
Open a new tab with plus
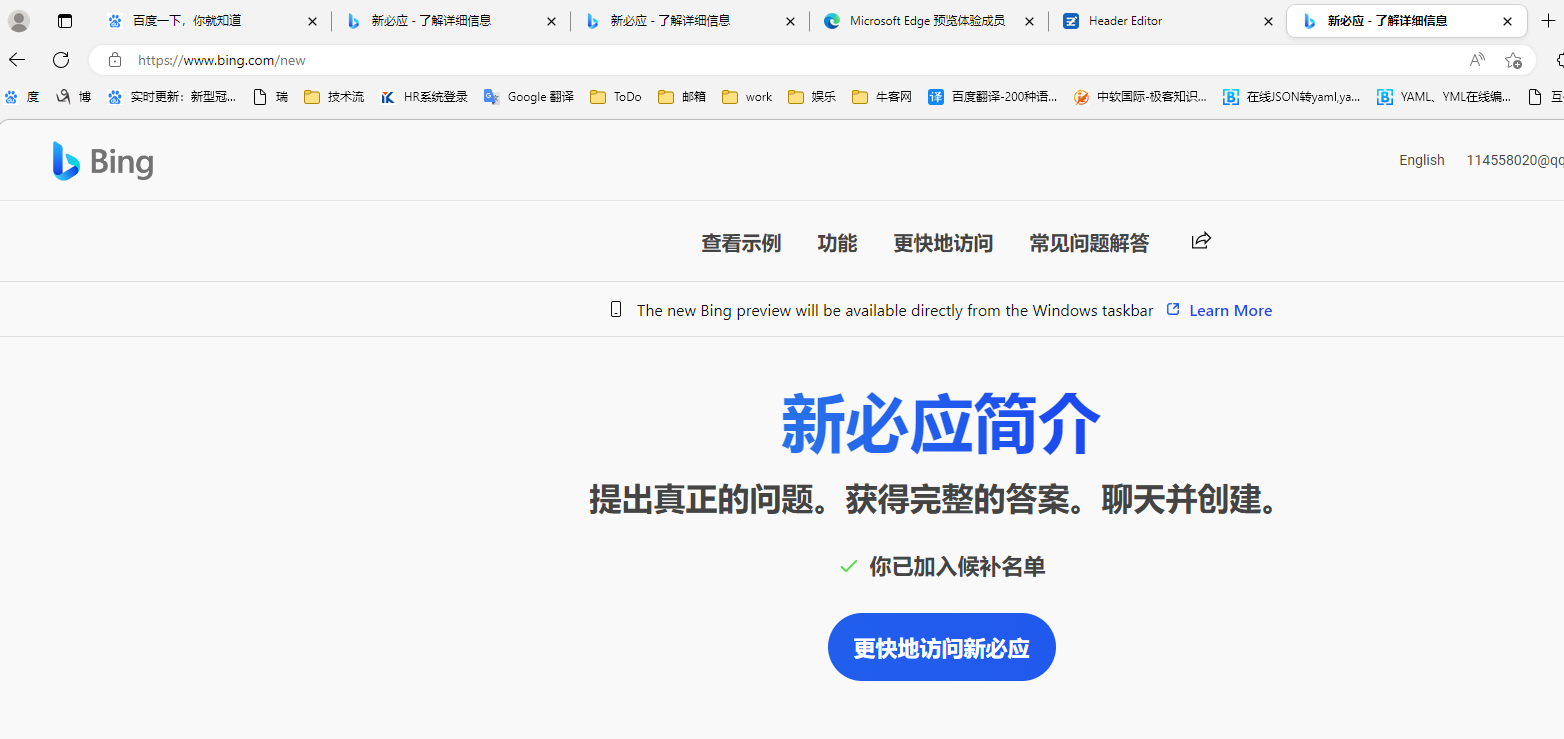pyautogui.click(x=1549, y=21)
